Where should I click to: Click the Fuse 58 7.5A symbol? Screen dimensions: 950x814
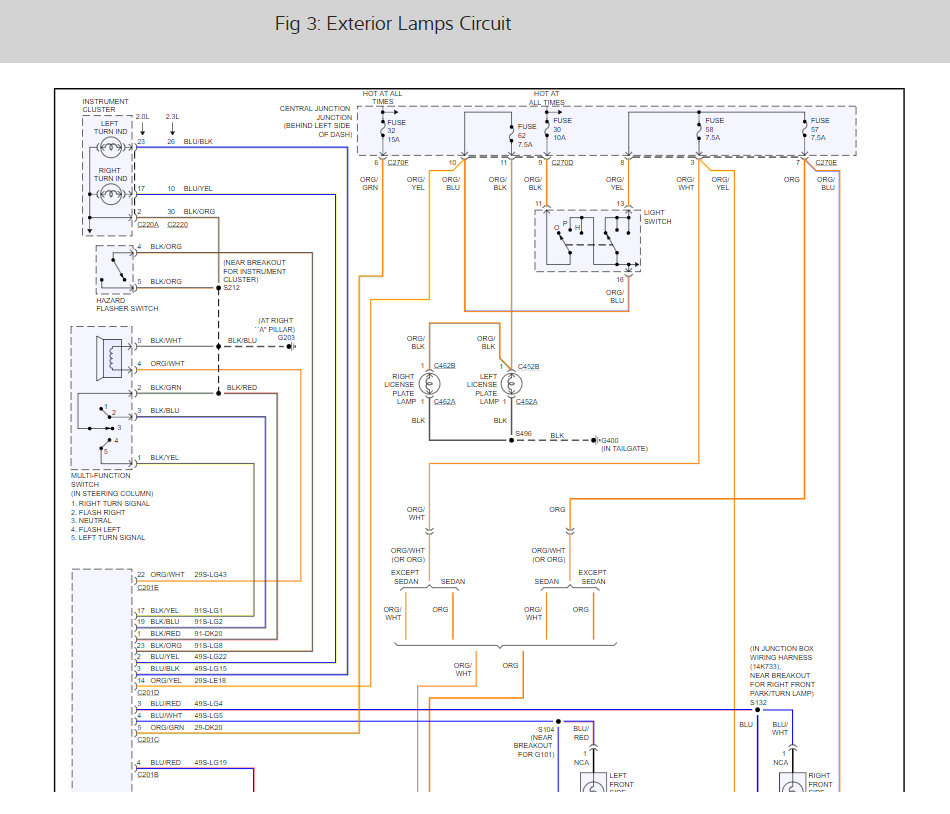[x=699, y=129]
